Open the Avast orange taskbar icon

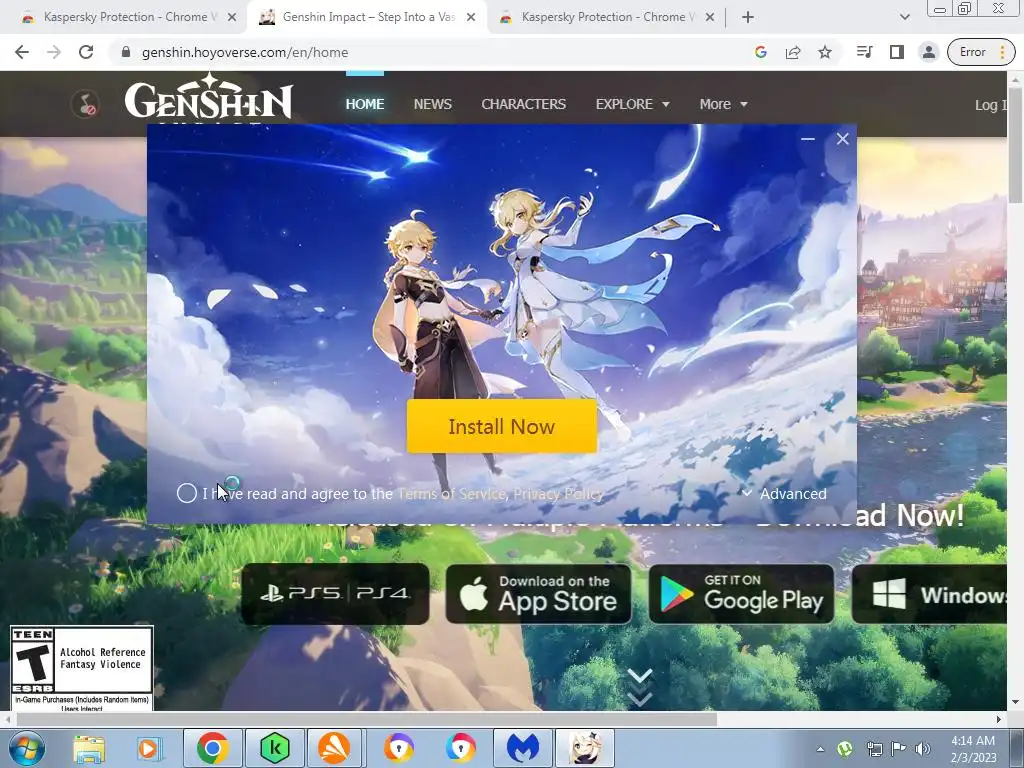335,748
